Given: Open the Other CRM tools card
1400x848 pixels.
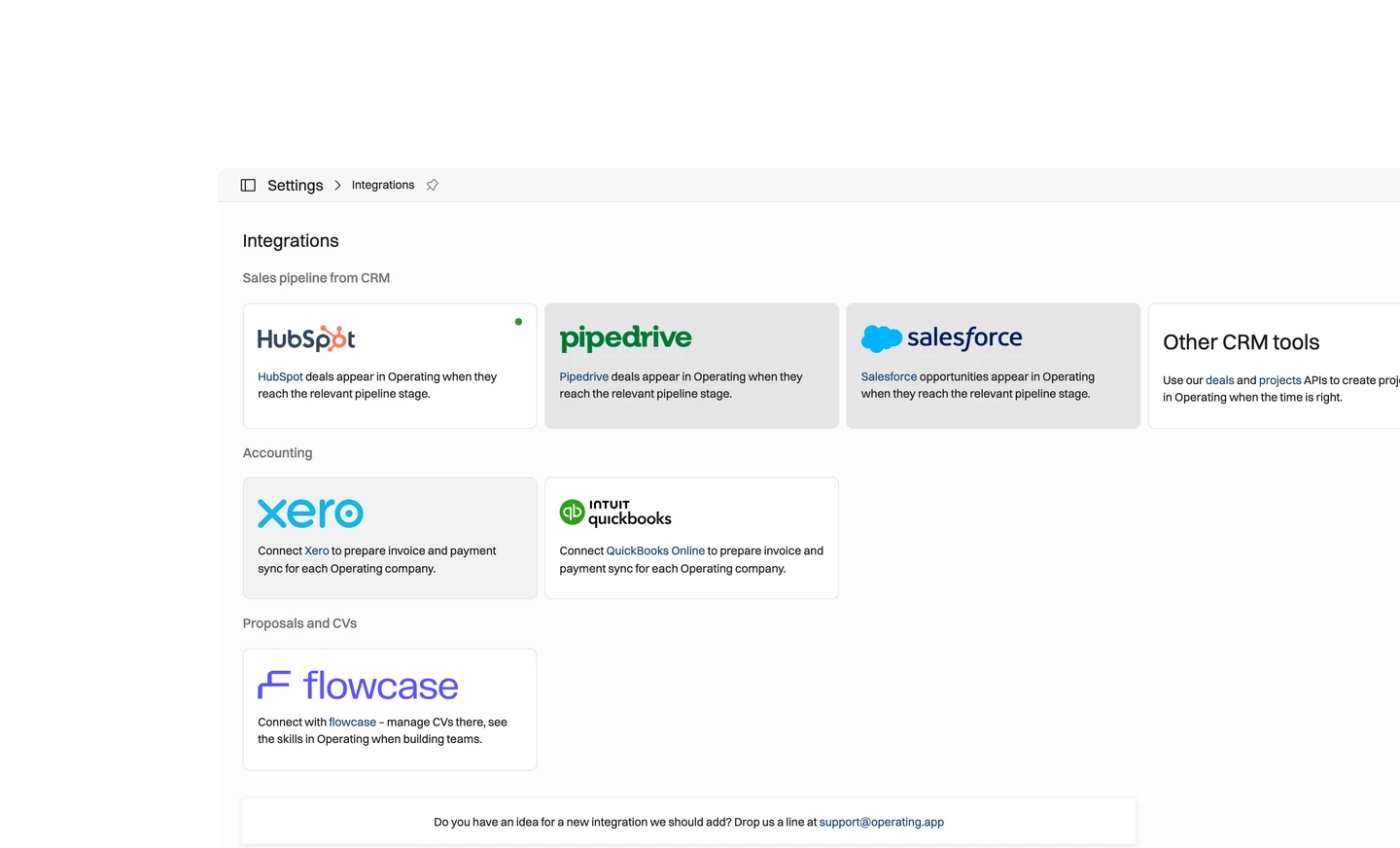Looking at the screenshot, I should point(1275,366).
